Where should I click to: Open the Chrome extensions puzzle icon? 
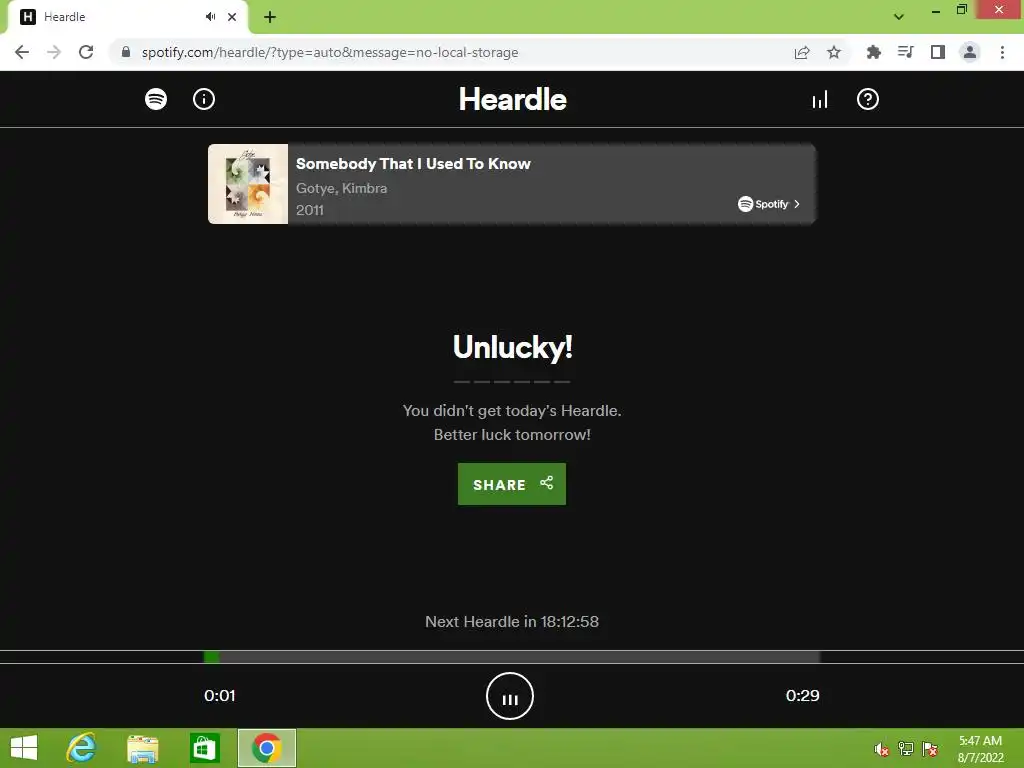873,52
